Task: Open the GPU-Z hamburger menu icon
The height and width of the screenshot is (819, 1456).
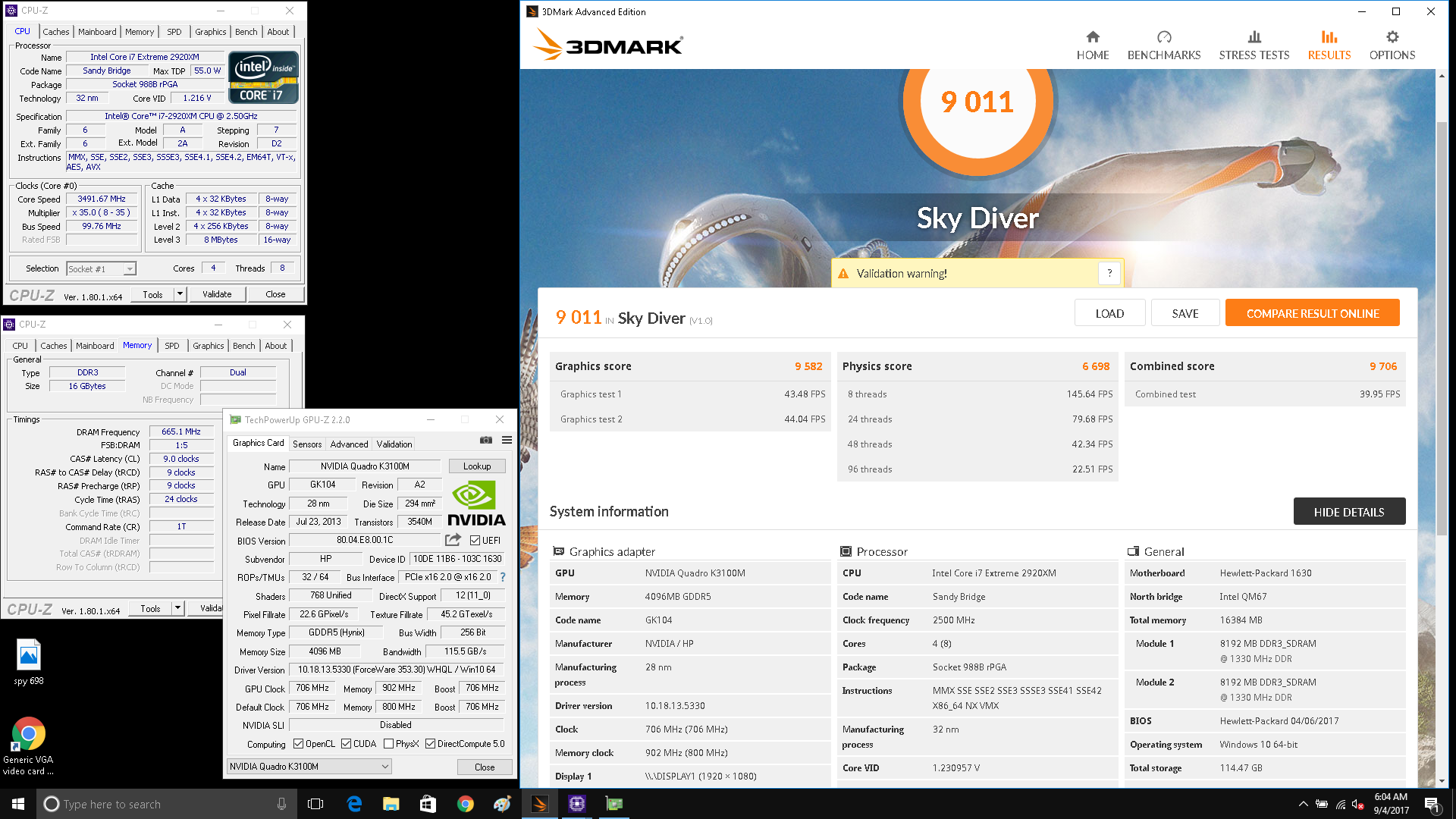Action: click(507, 440)
